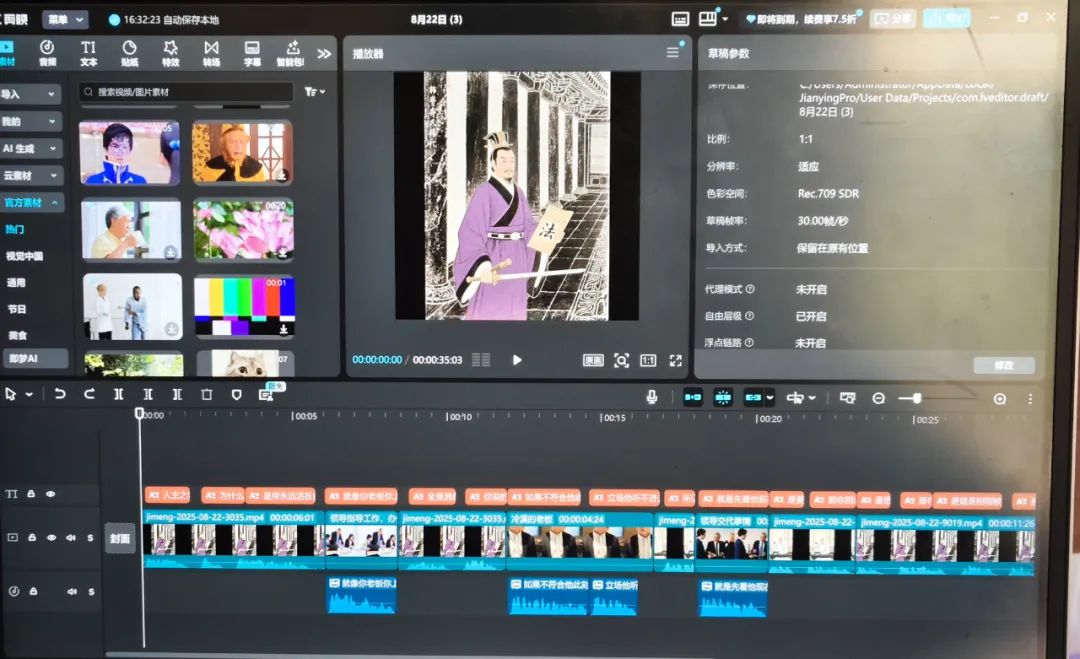The height and width of the screenshot is (659, 1080).
Task: Select the 通用 (General) category
Action: (x=16, y=283)
